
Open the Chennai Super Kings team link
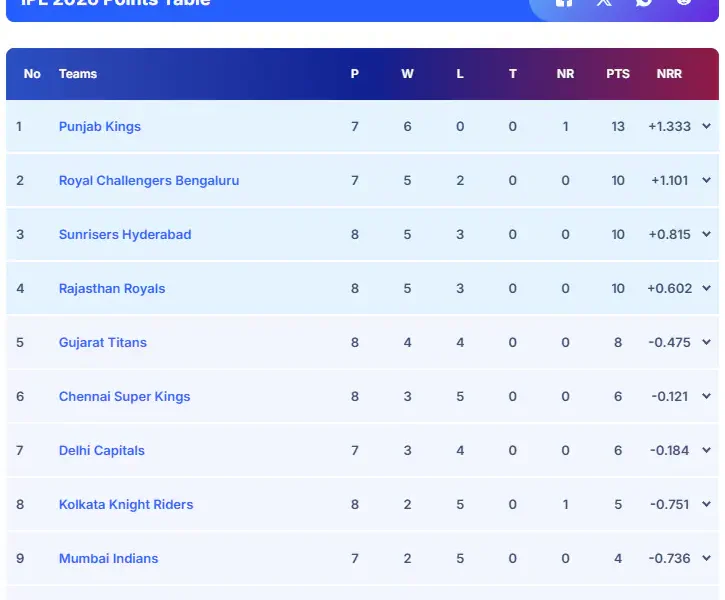[124, 397]
